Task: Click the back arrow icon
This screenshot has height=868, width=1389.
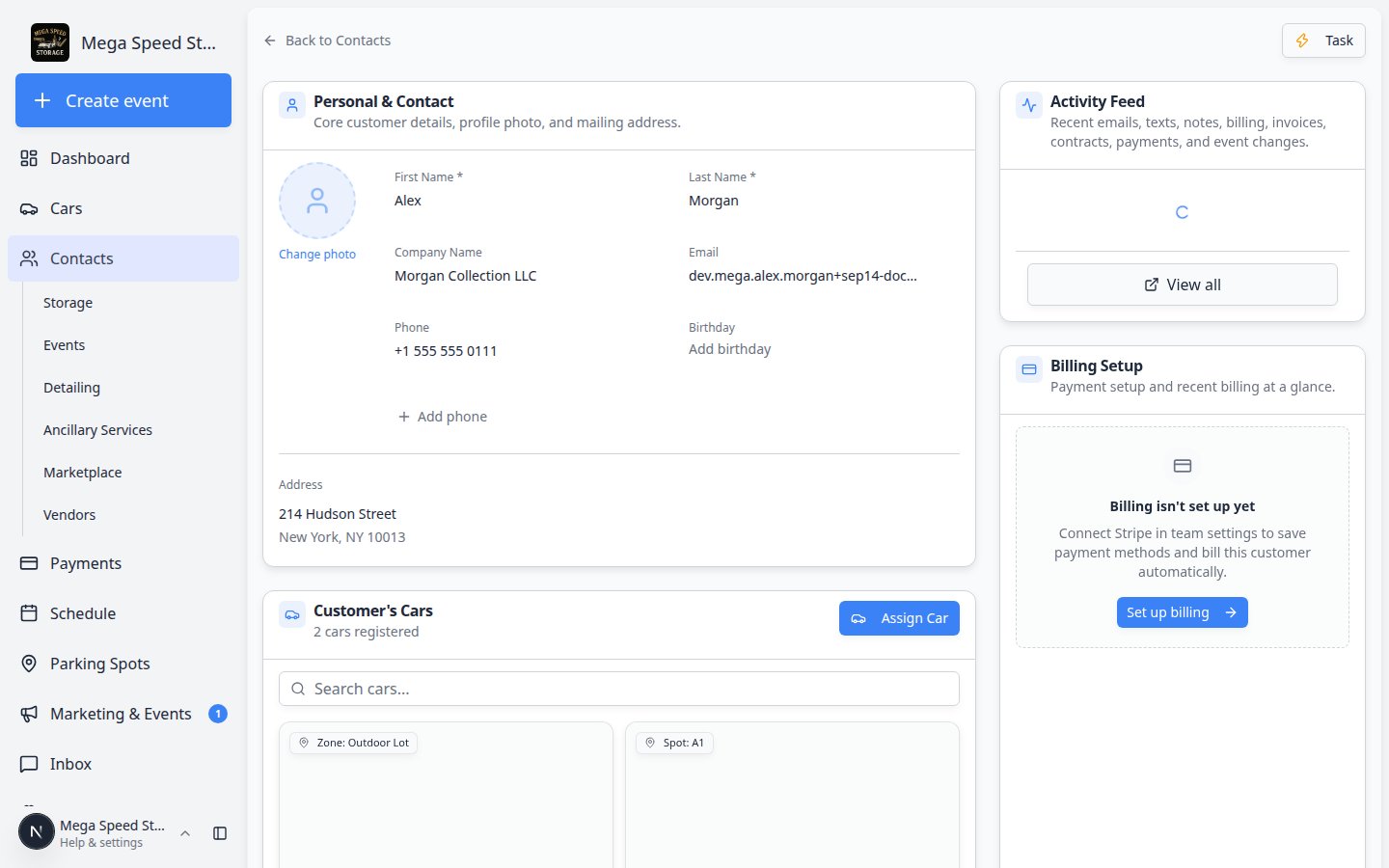Action: point(270,41)
